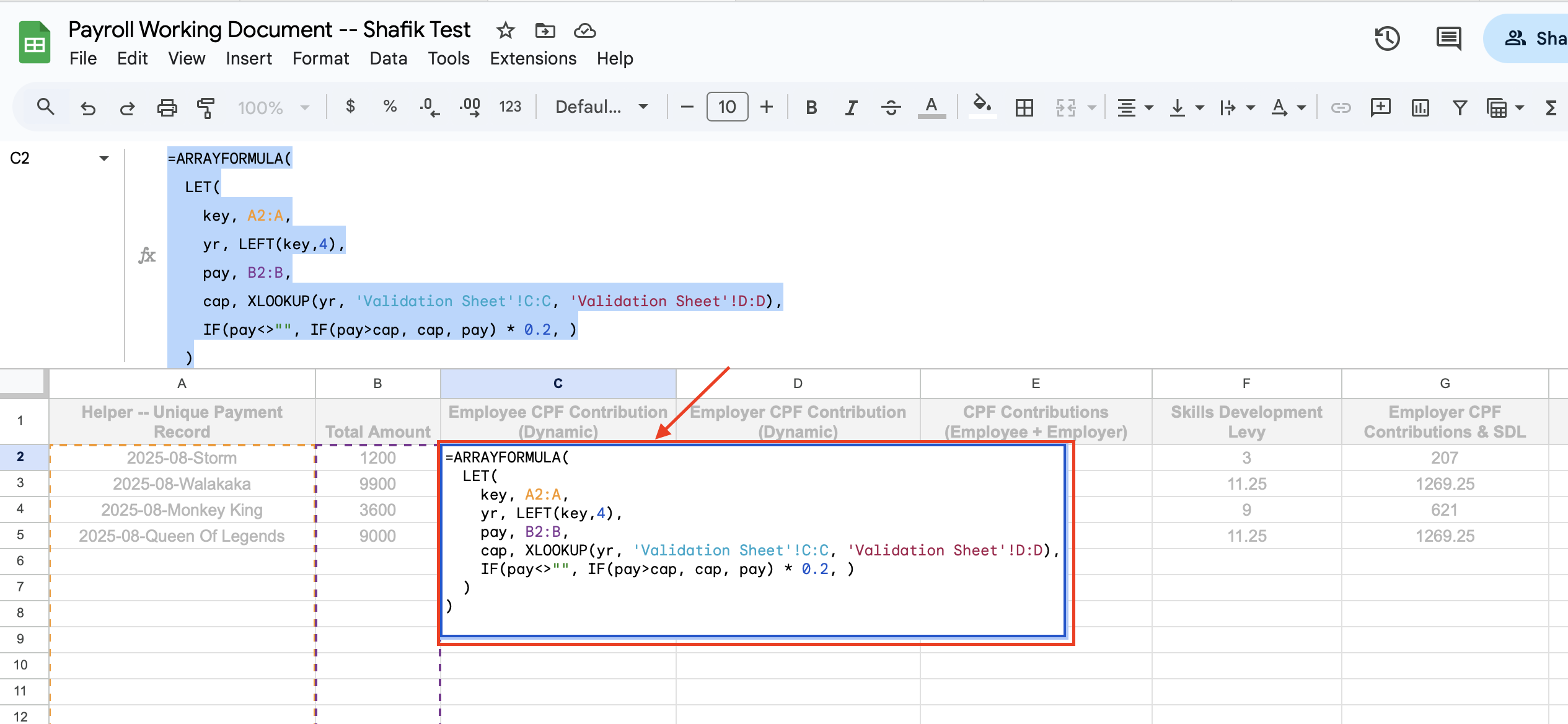Screen dimensions: 1568x724
Task: Toggle bold formatting
Action: pos(811,108)
